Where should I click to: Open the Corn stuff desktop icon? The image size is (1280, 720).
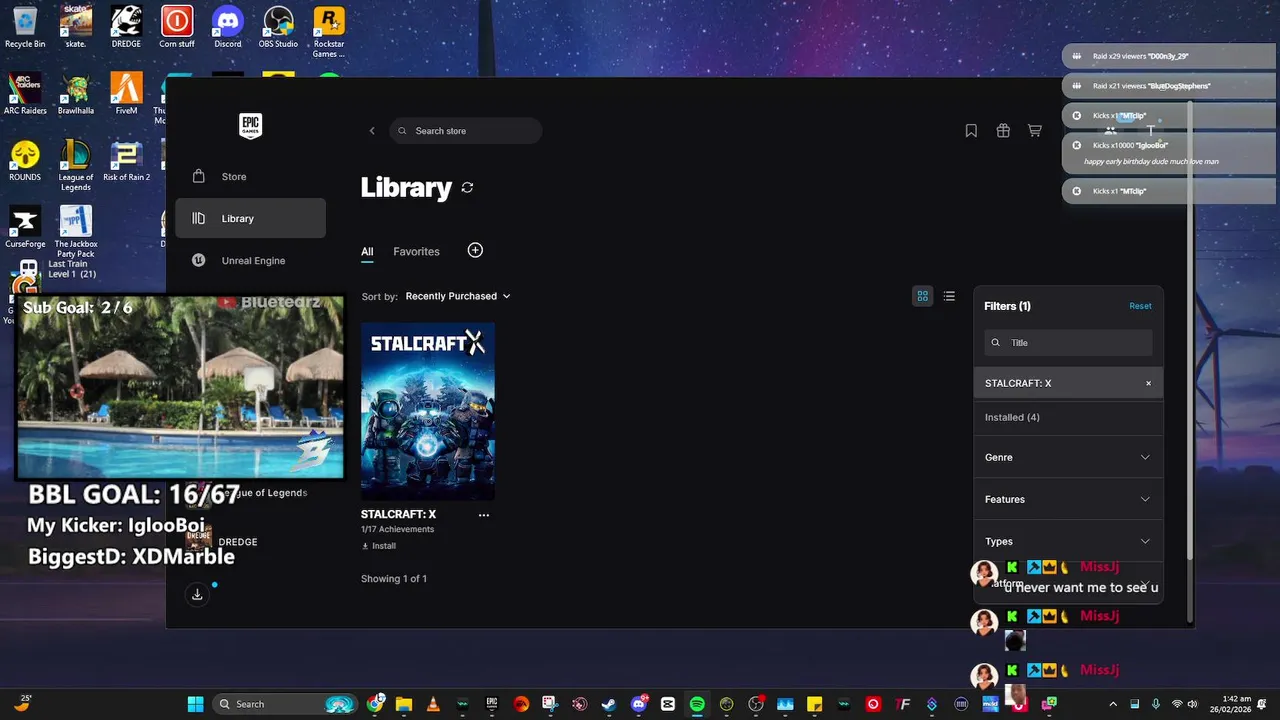coord(177,26)
